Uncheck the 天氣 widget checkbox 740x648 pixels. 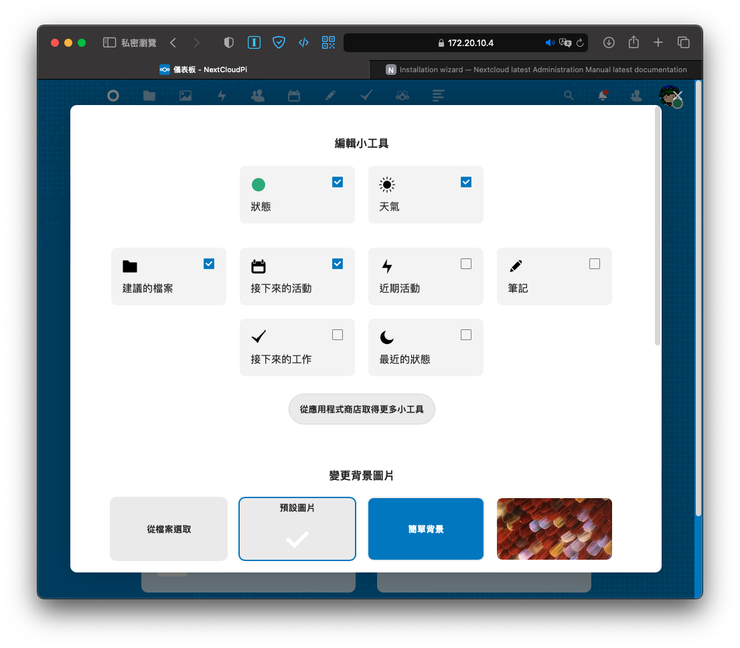point(466,182)
